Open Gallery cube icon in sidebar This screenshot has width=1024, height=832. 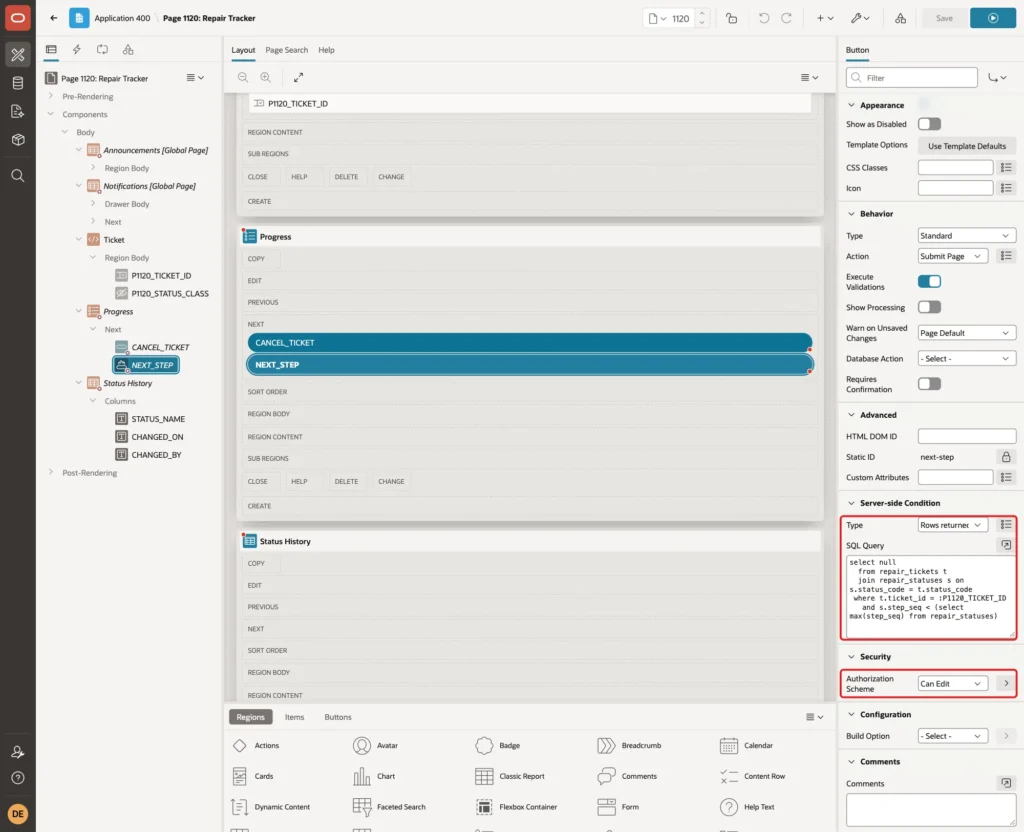tap(18, 140)
